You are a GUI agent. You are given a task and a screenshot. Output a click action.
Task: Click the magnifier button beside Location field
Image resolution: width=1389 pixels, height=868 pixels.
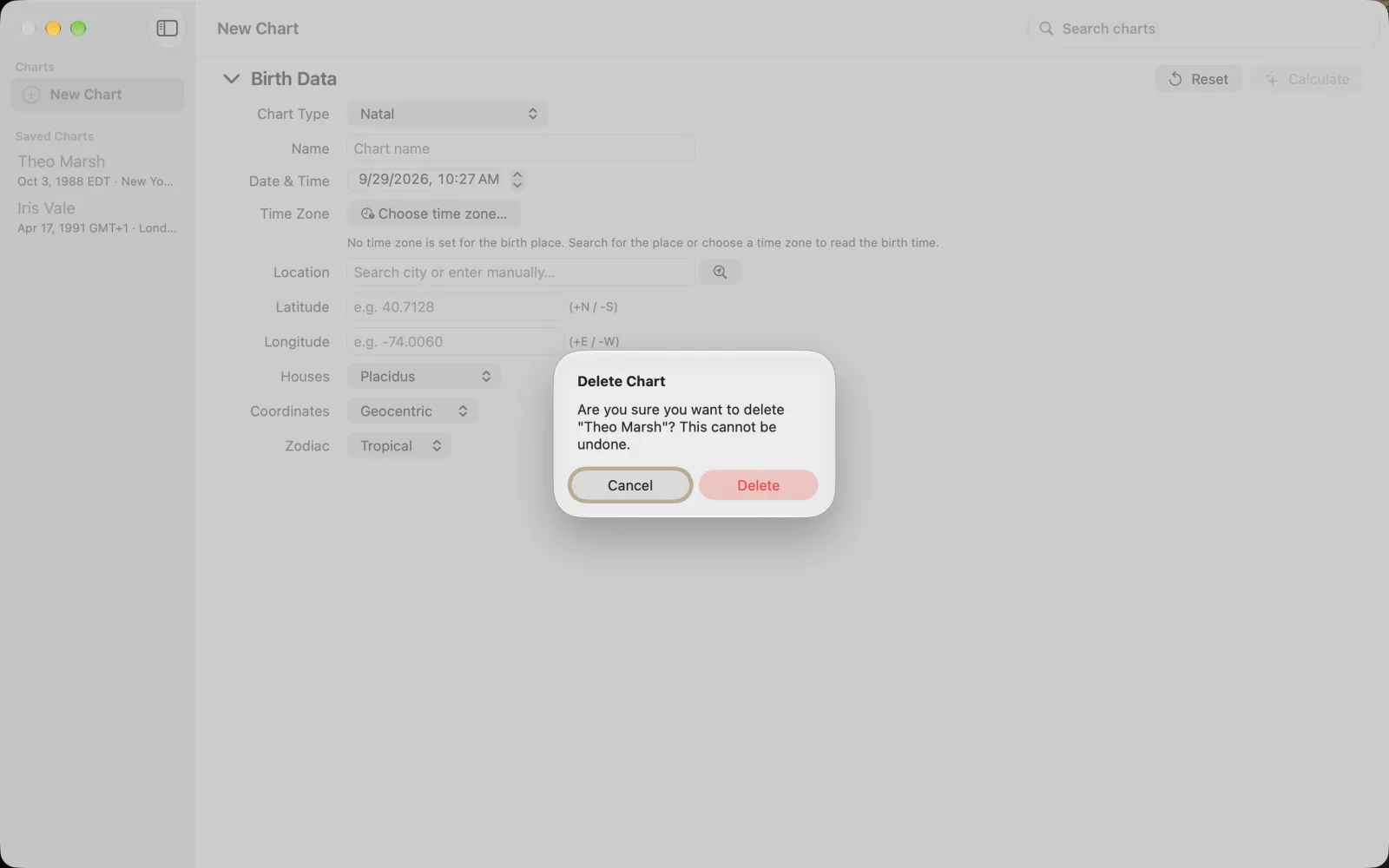(x=720, y=272)
